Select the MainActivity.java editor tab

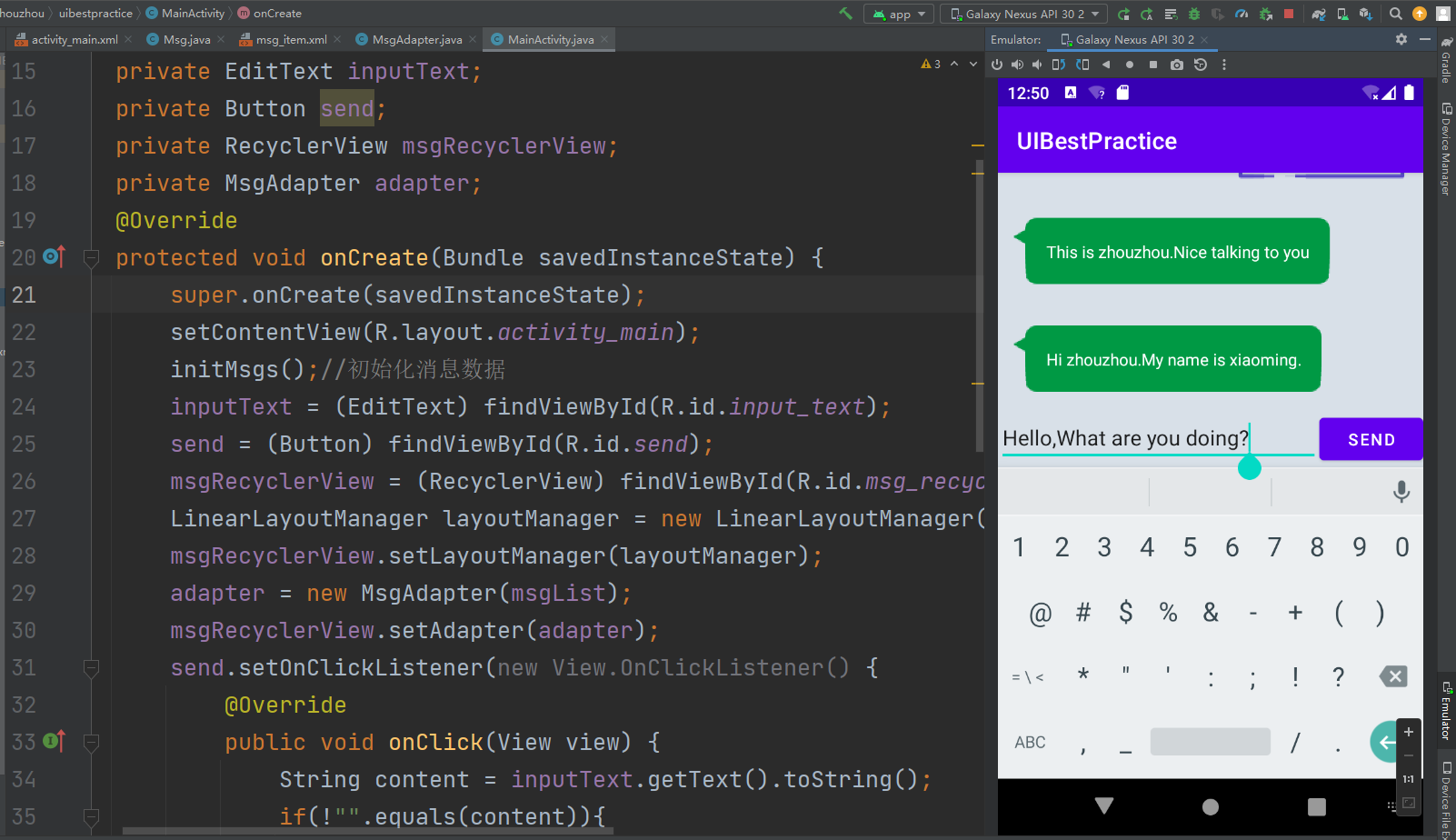click(550, 39)
